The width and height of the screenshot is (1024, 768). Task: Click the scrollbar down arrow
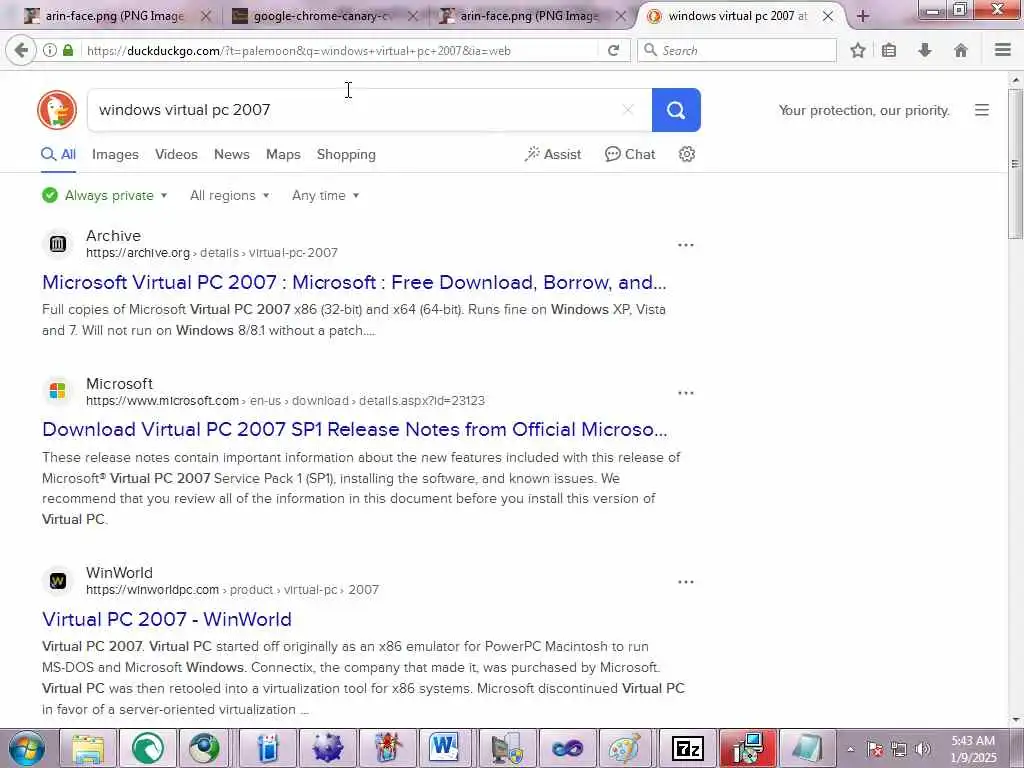[x=1015, y=720]
